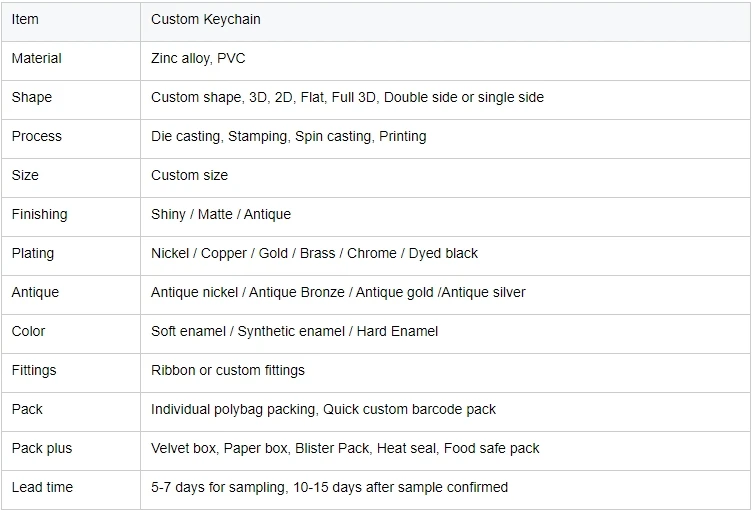The height and width of the screenshot is (510, 752).
Task: Click the 'Custom shape, 3D, 2D' value cell
Action: coord(347,98)
